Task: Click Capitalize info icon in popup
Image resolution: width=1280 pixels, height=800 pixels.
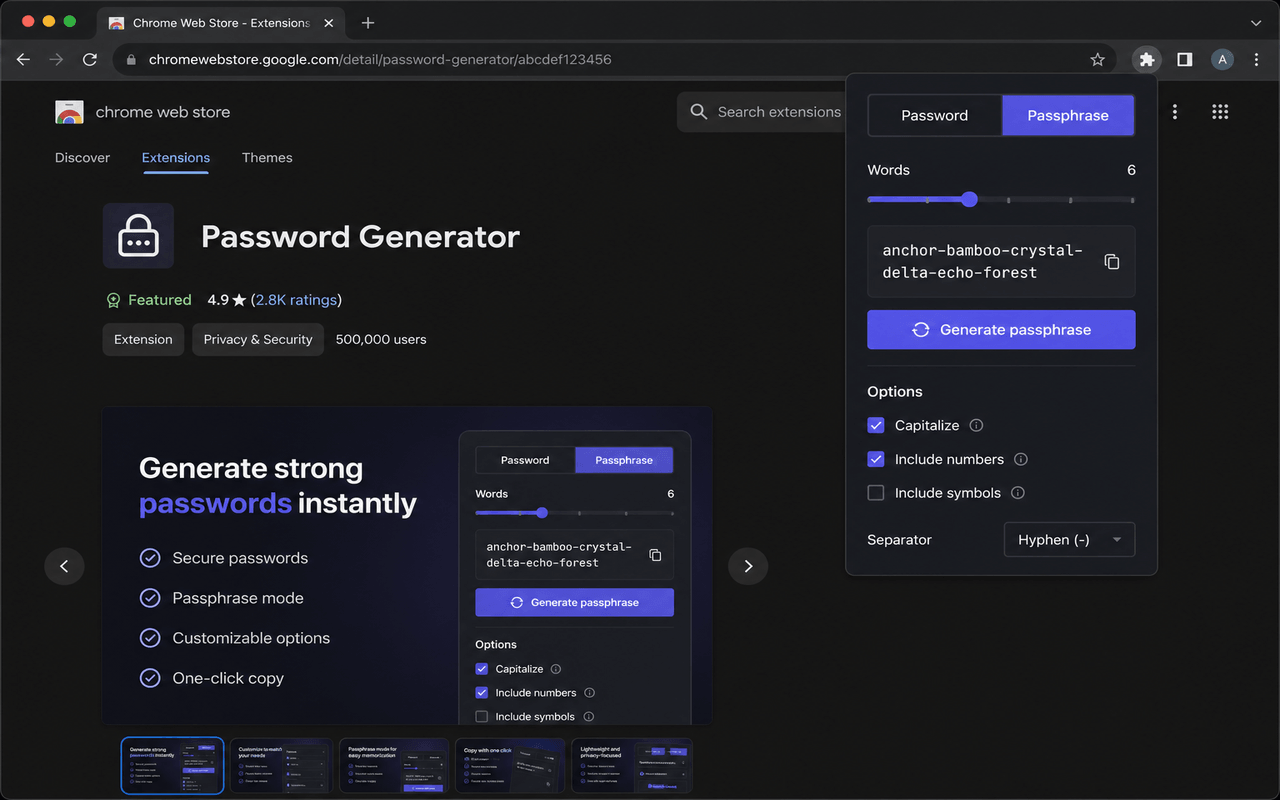Action: click(977, 425)
